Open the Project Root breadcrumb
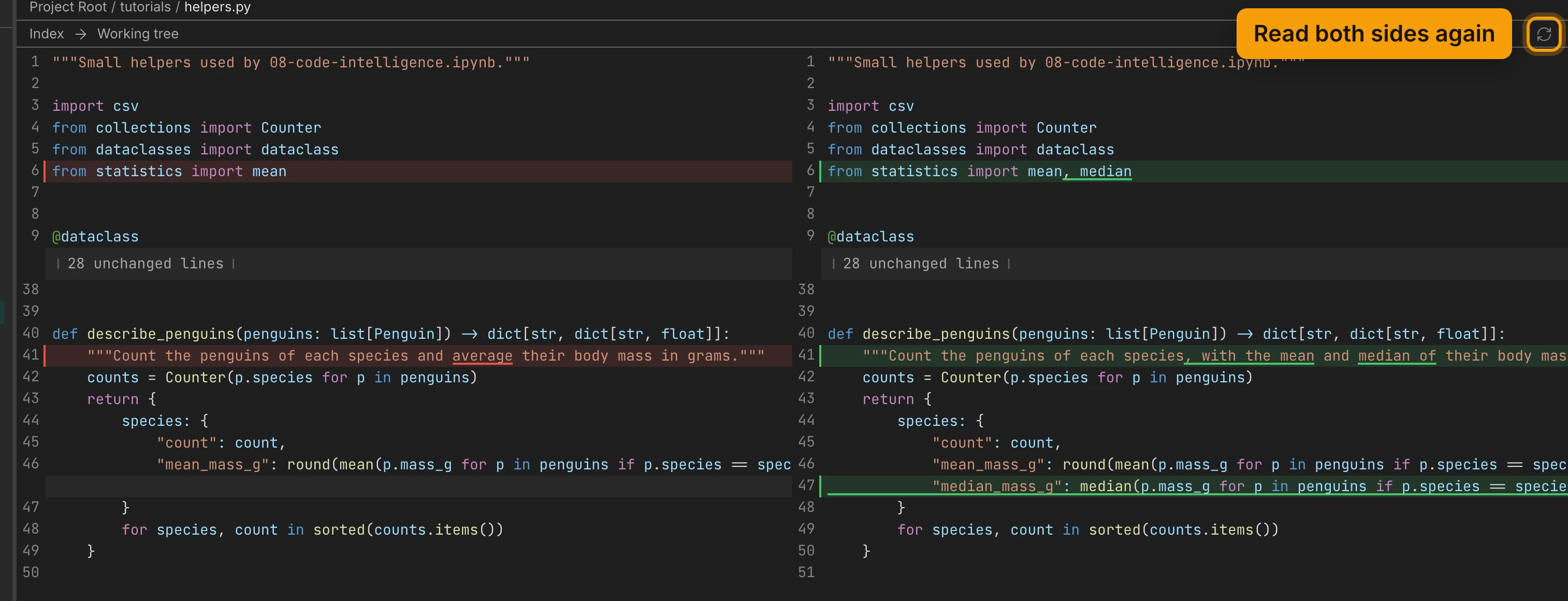The height and width of the screenshot is (601, 1568). pyautogui.click(x=67, y=7)
